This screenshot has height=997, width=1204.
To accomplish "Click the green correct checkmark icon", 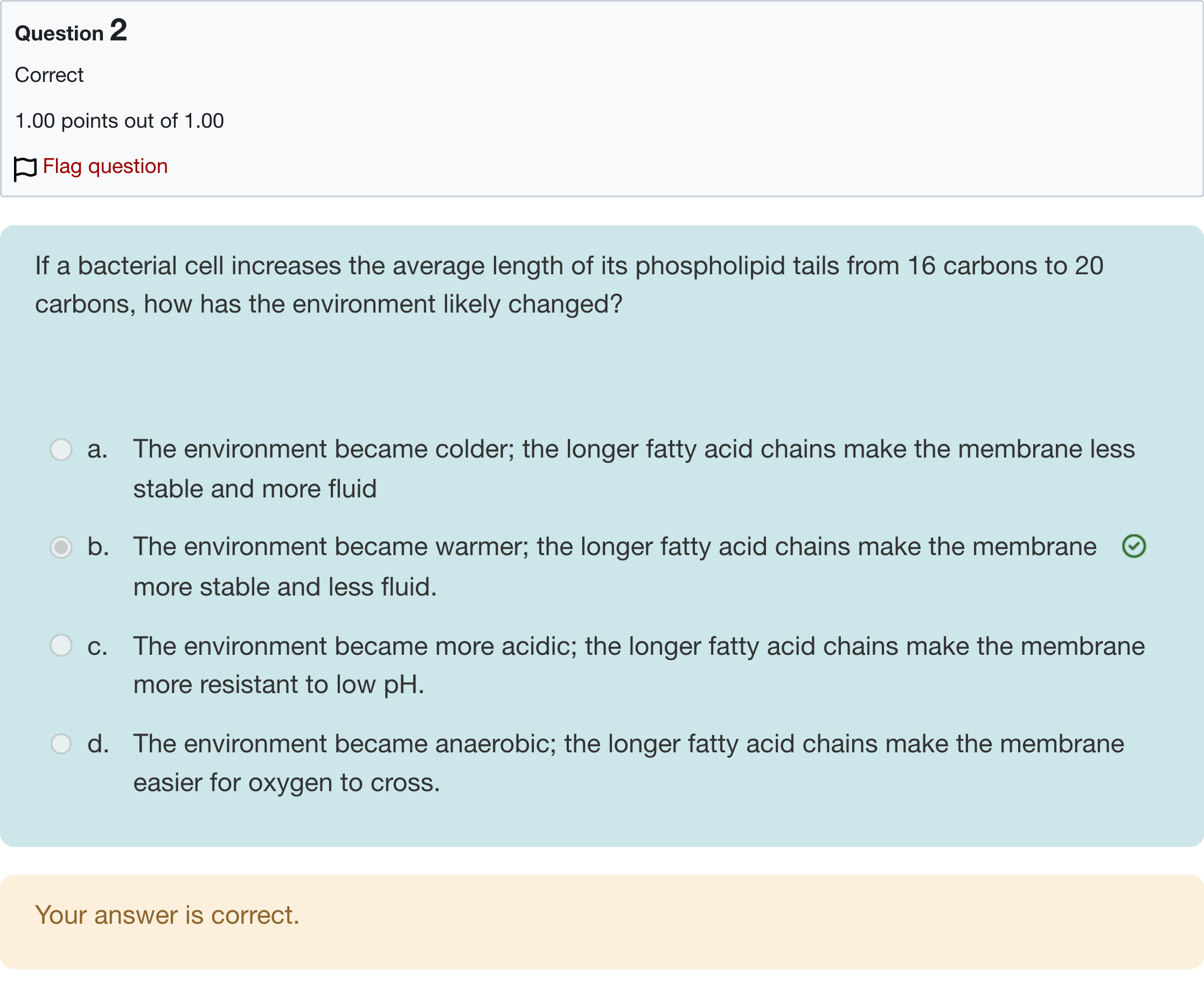I will [1133, 546].
